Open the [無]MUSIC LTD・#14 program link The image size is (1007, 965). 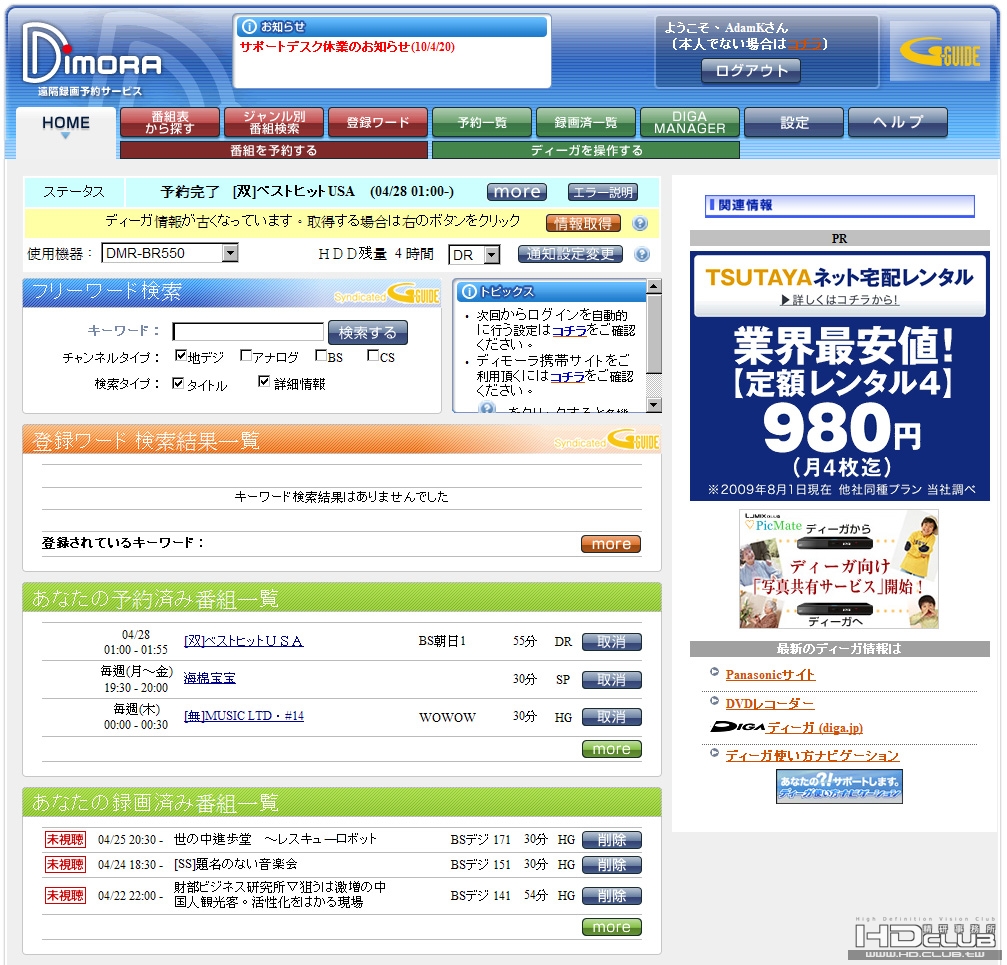click(x=243, y=715)
